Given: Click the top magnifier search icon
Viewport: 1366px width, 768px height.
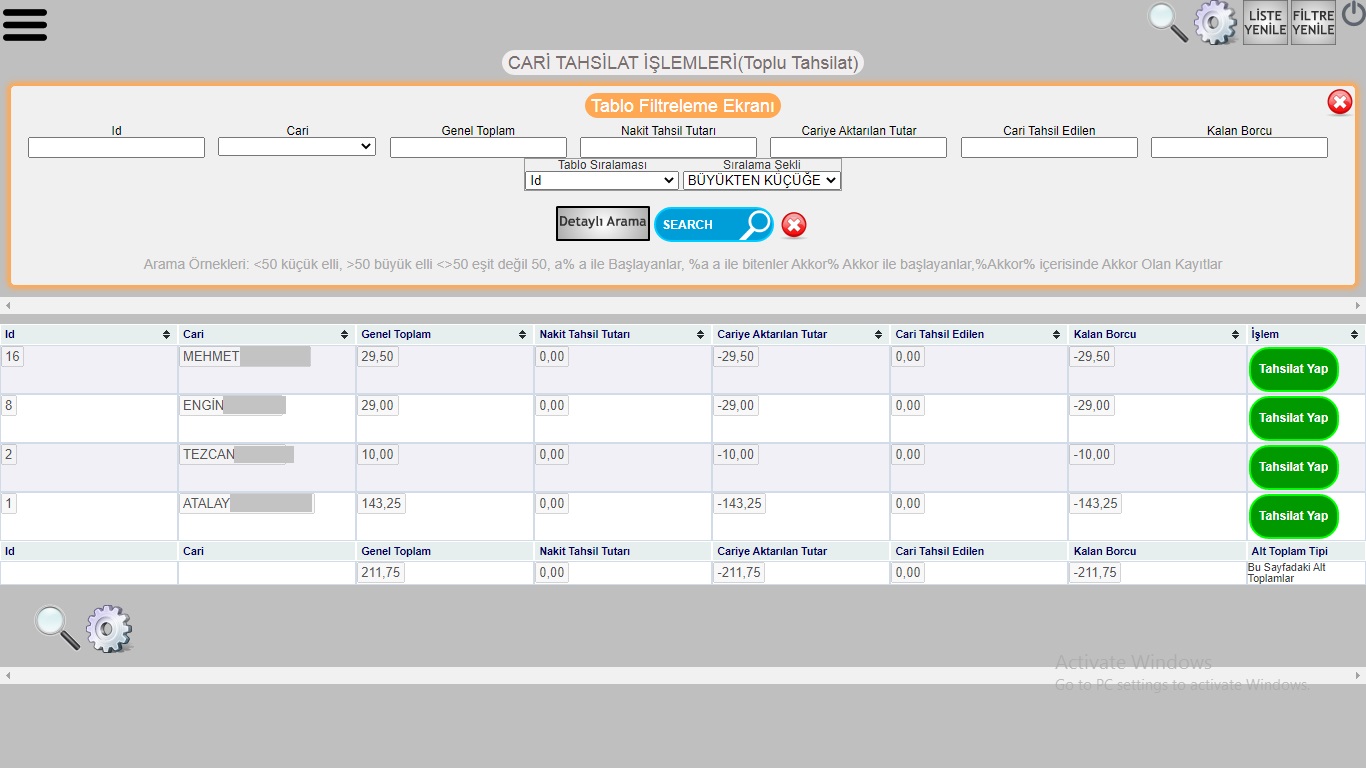Looking at the screenshot, I should (x=1167, y=22).
